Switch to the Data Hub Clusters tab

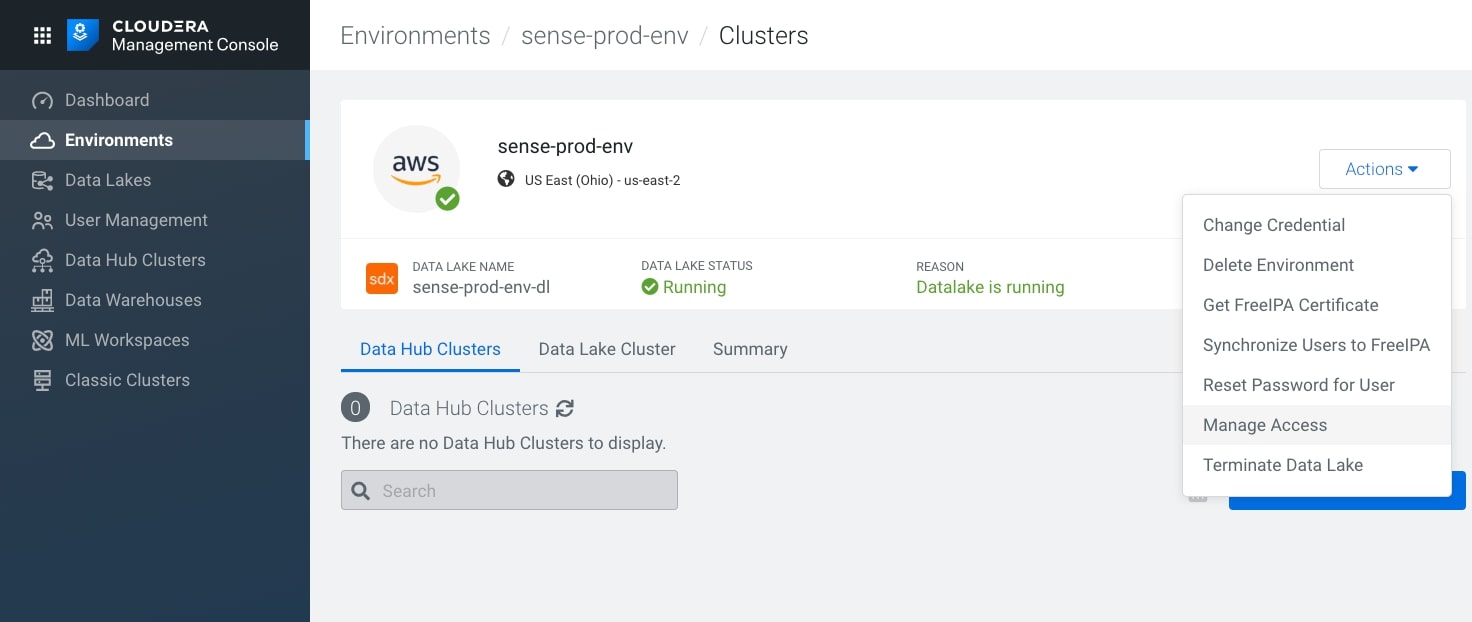pyautogui.click(x=430, y=349)
